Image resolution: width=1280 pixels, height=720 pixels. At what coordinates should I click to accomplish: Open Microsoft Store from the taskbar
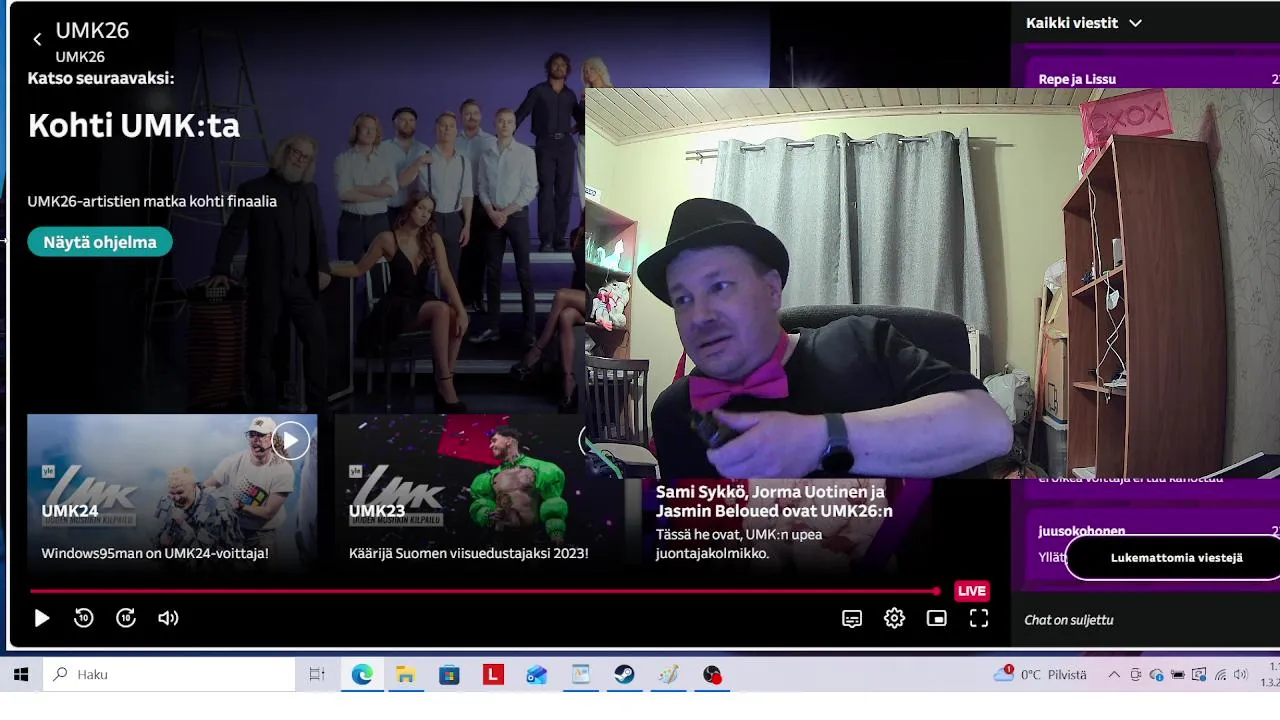click(x=449, y=675)
